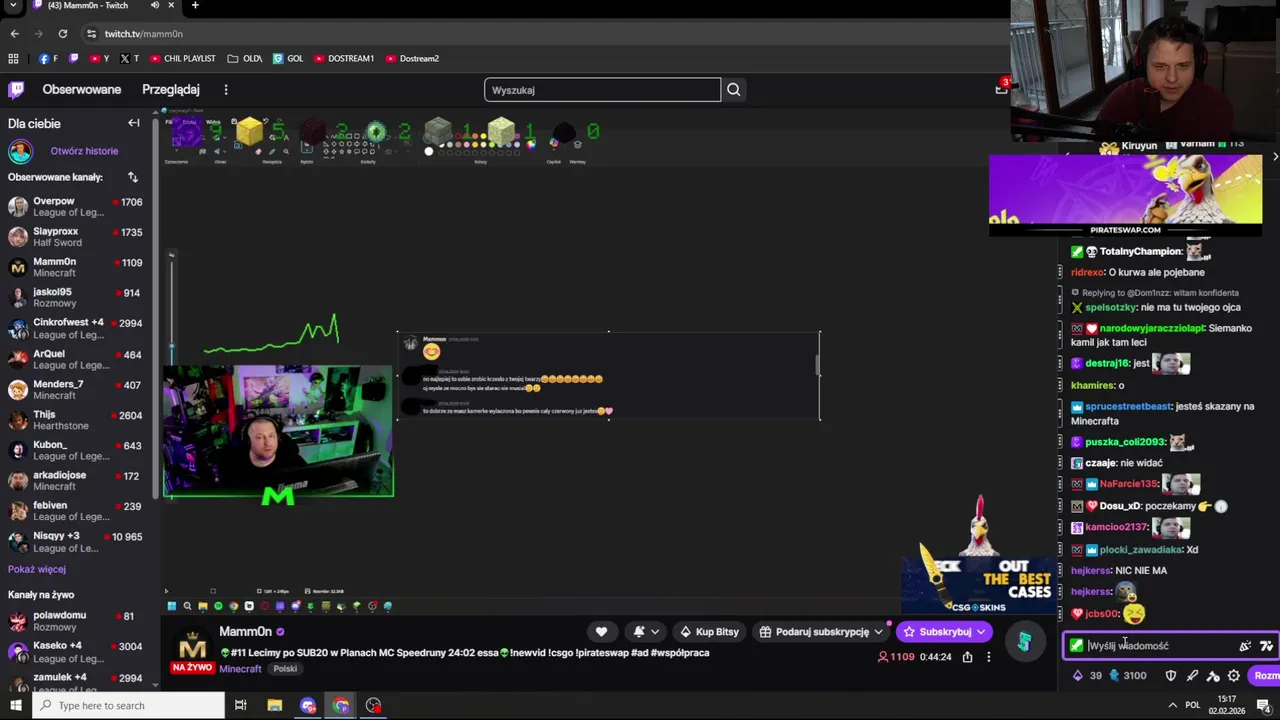Open the GOL bookmark

coord(288,59)
